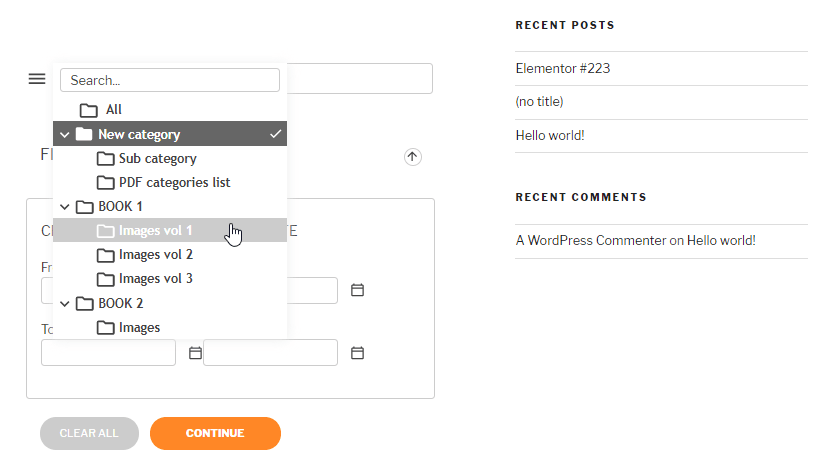The width and height of the screenshot is (814, 460).
Task: Click the All folder icon
Action: click(x=89, y=110)
